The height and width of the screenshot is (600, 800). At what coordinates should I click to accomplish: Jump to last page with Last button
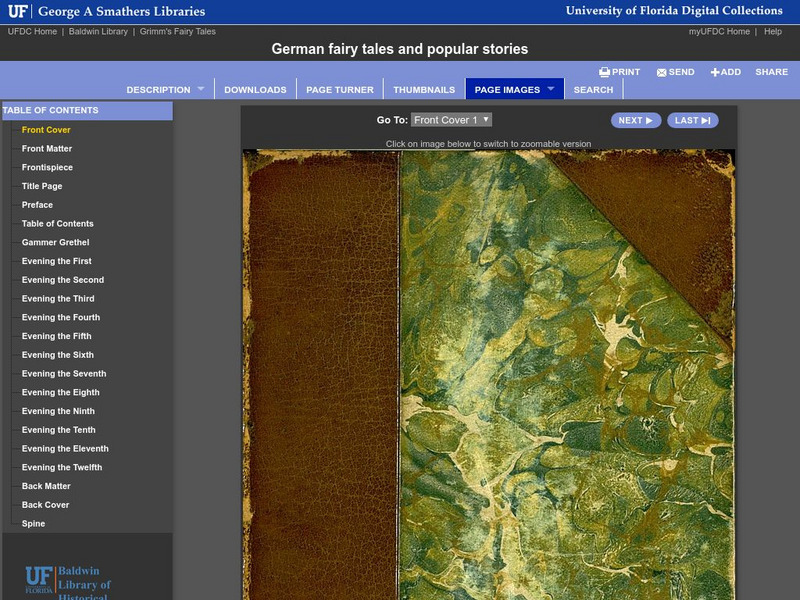(x=692, y=120)
